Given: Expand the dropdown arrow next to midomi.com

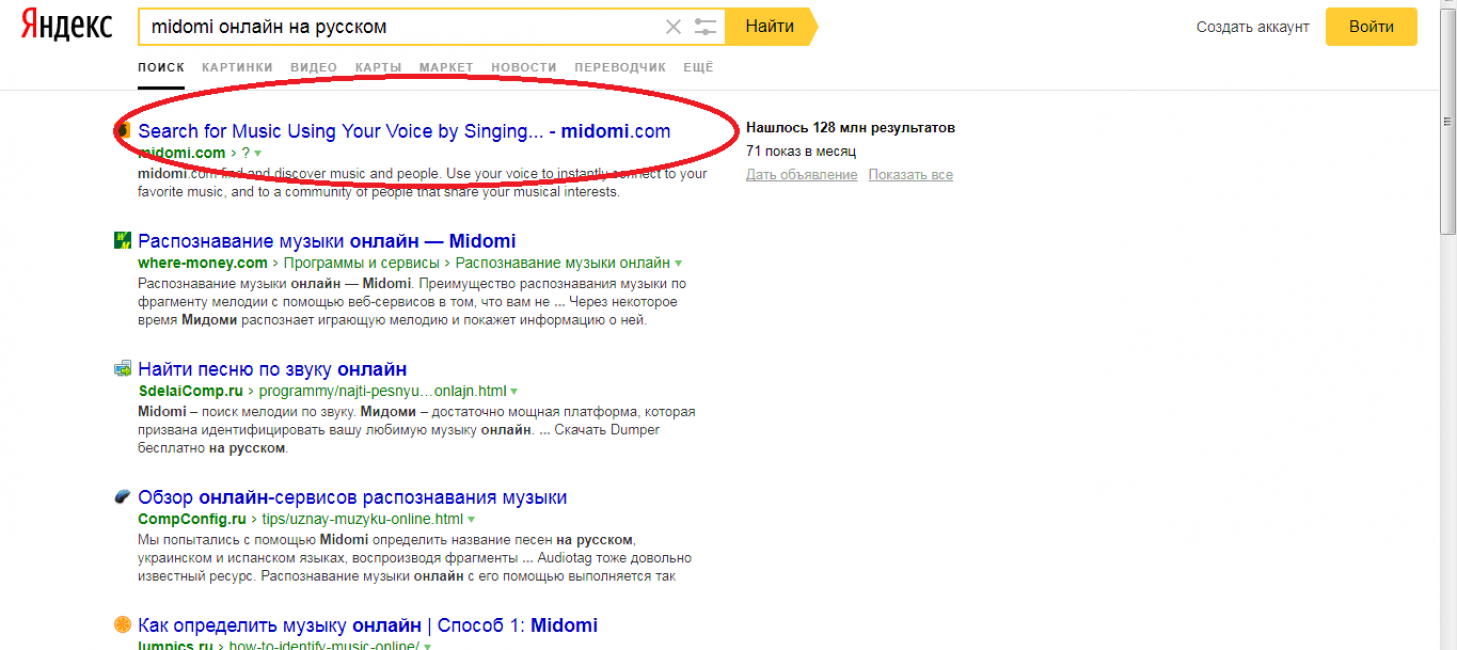Looking at the screenshot, I should click(257, 153).
